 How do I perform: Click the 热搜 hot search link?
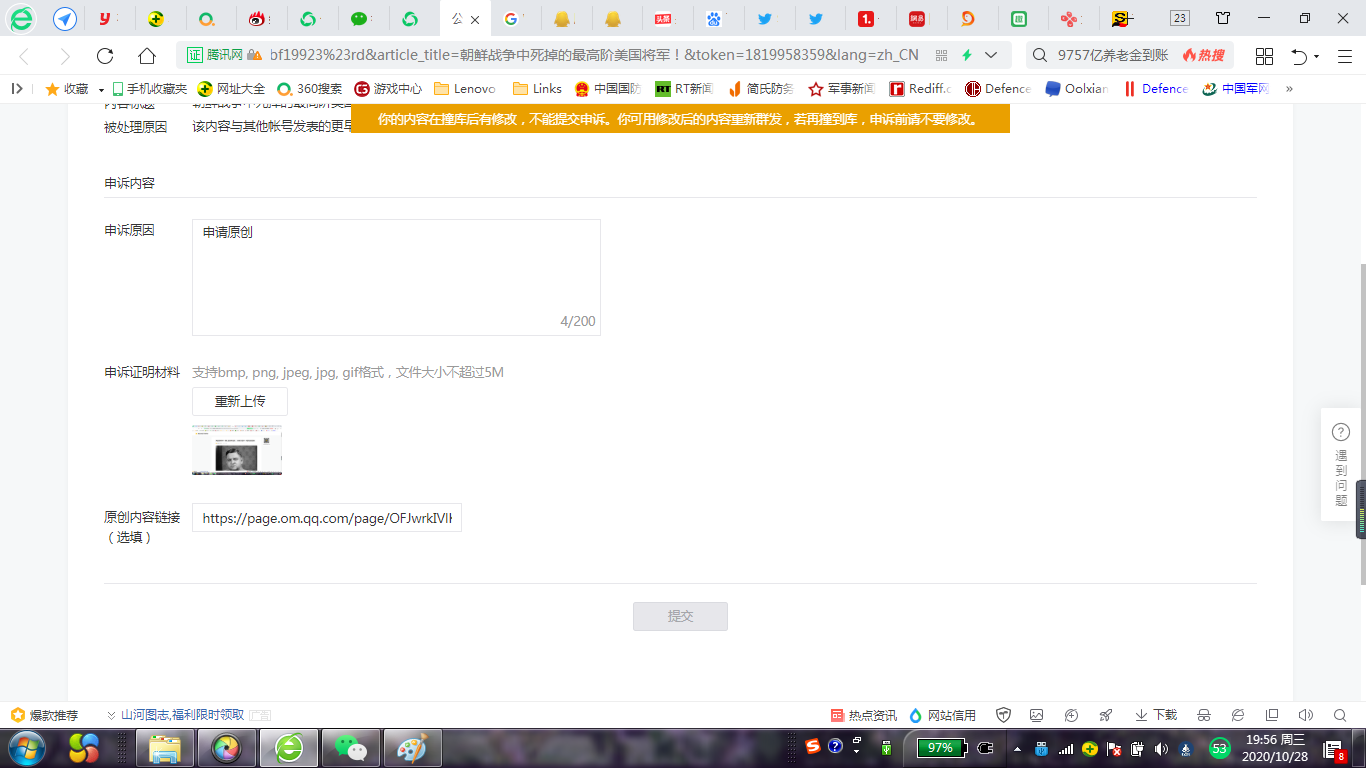click(x=1204, y=56)
